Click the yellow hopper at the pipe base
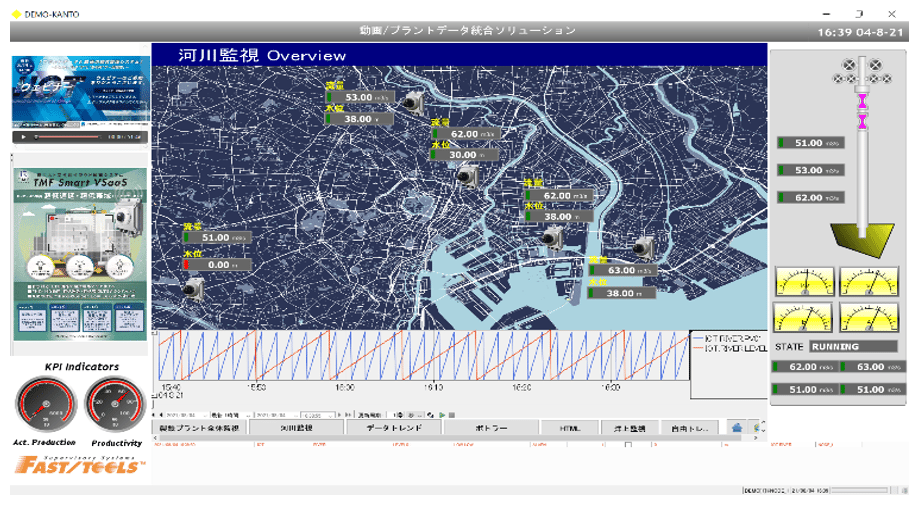 (862, 239)
